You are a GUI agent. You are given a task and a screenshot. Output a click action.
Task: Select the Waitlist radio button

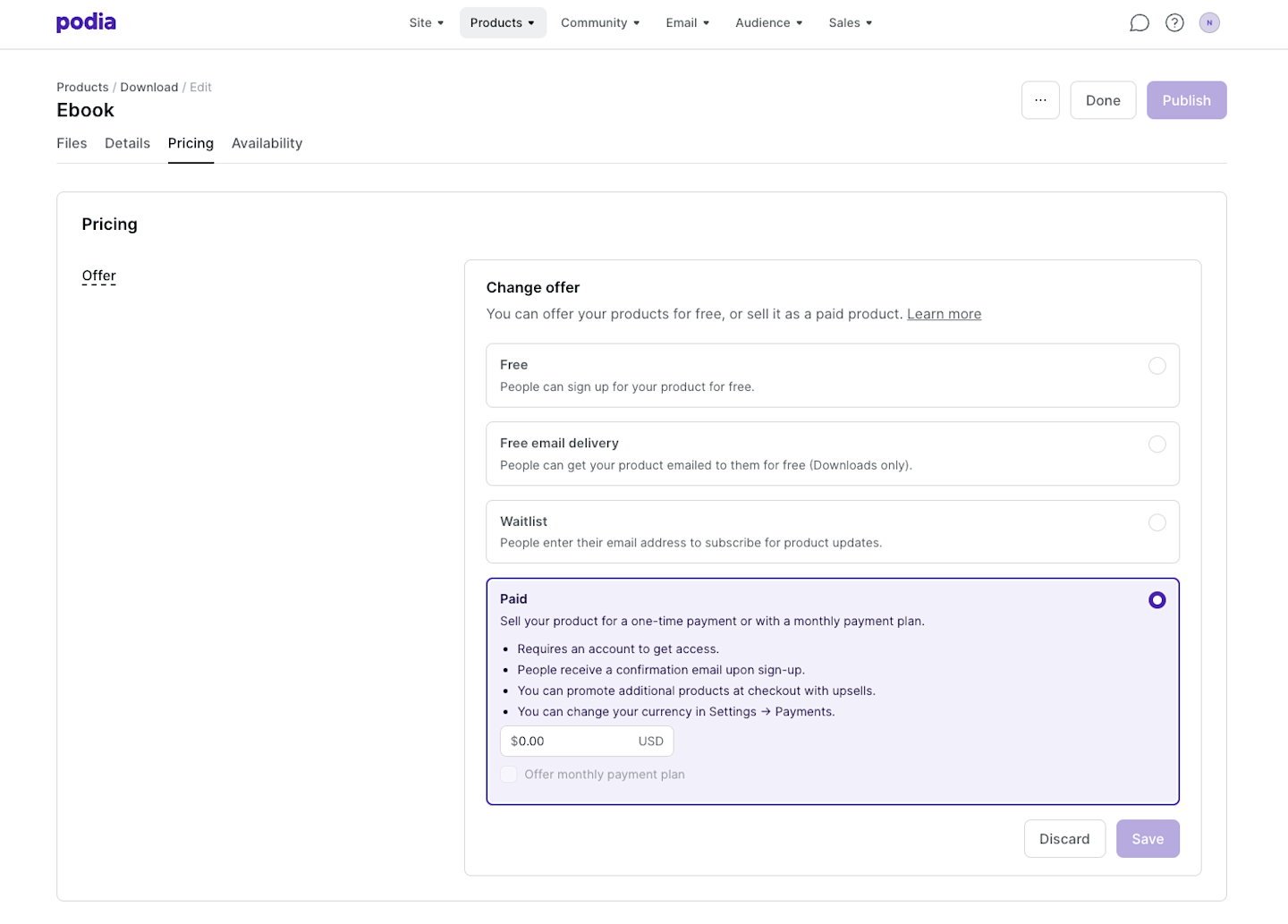(x=1157, y=522)
